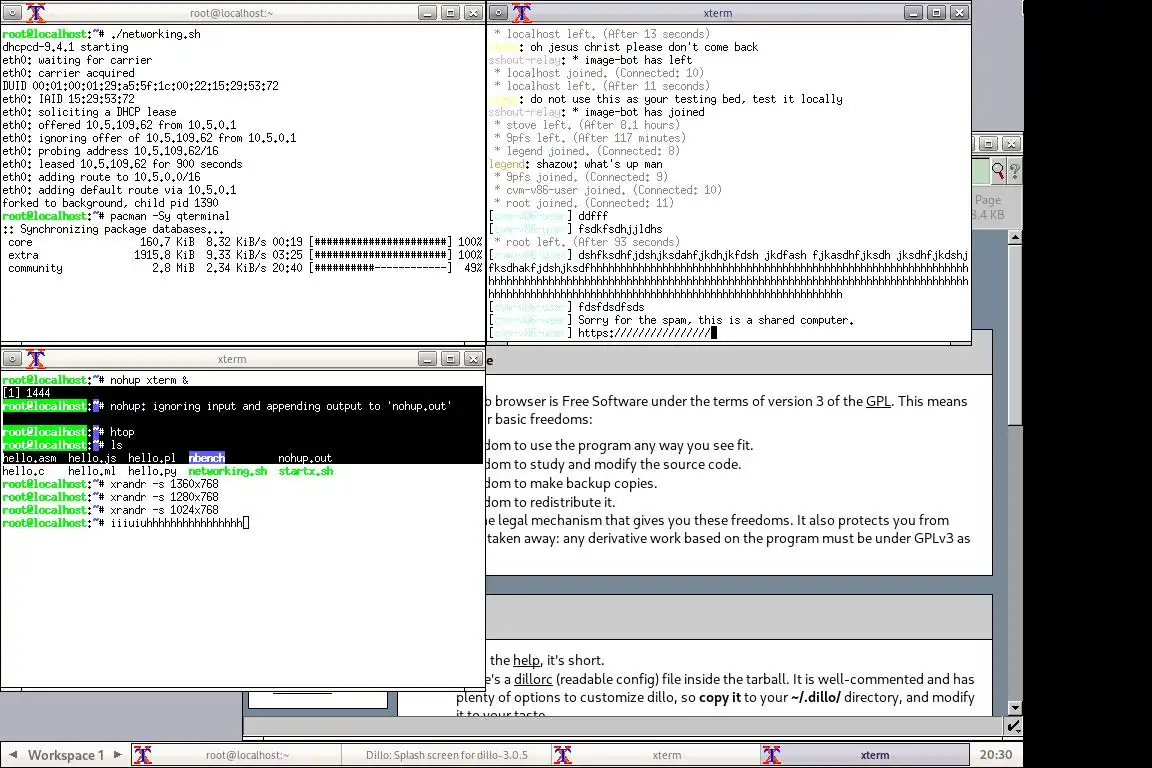Switch to previous workspace with left arrow
Viewport: 1152px width, 768px height.
(x=12, y=755)
